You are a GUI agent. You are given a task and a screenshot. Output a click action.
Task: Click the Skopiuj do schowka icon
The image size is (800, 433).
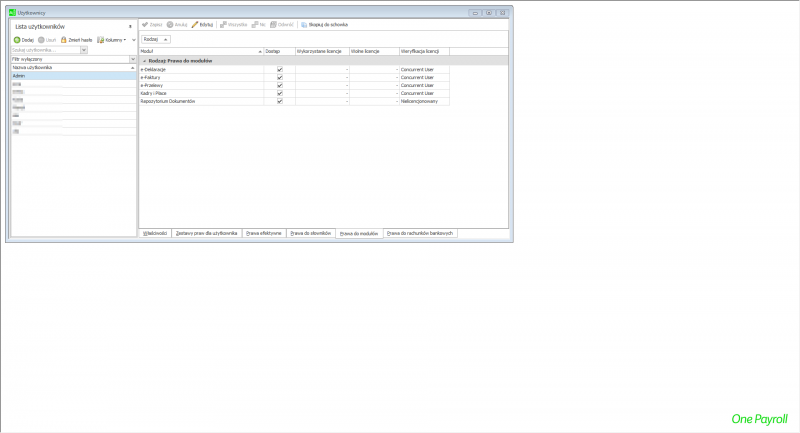point(304,24)
